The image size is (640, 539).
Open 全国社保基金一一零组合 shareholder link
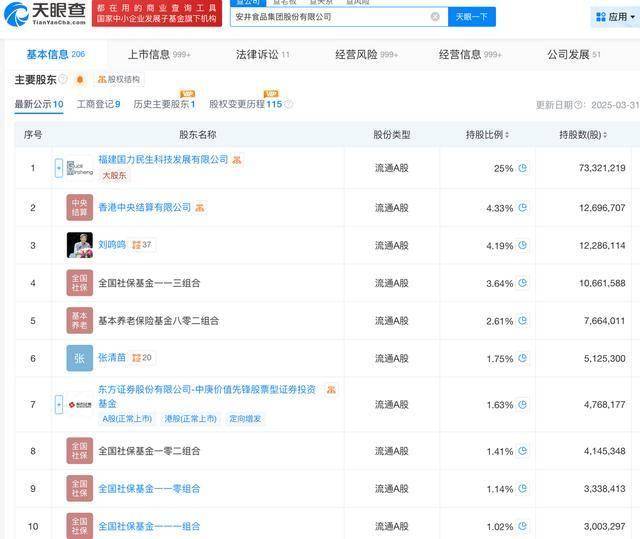pos(149,489)
